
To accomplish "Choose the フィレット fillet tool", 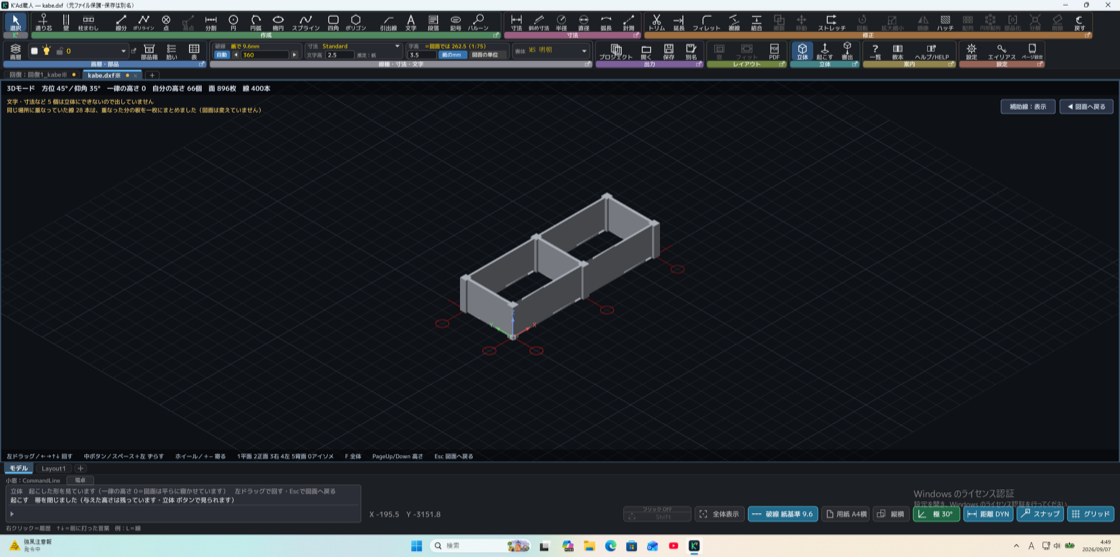I will 706,22.
